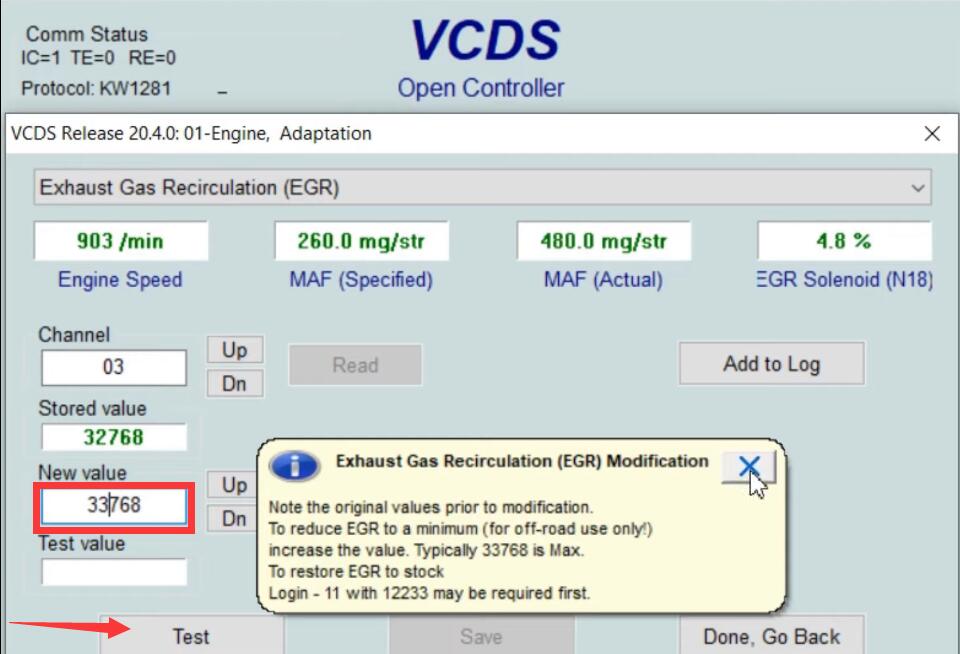Click the Stored value 32768 field
This screenshot has height=654, width=960.
click(x=114, y=437)
